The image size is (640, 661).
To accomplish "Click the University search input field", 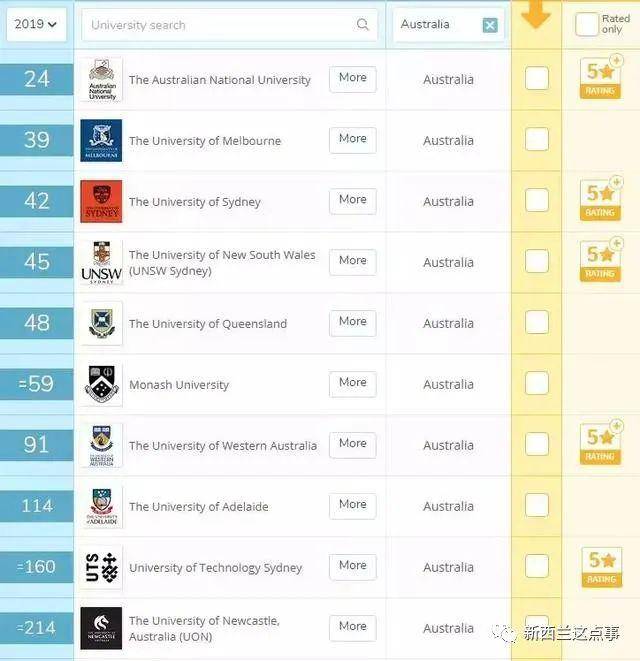I will (x=229, y=25).
